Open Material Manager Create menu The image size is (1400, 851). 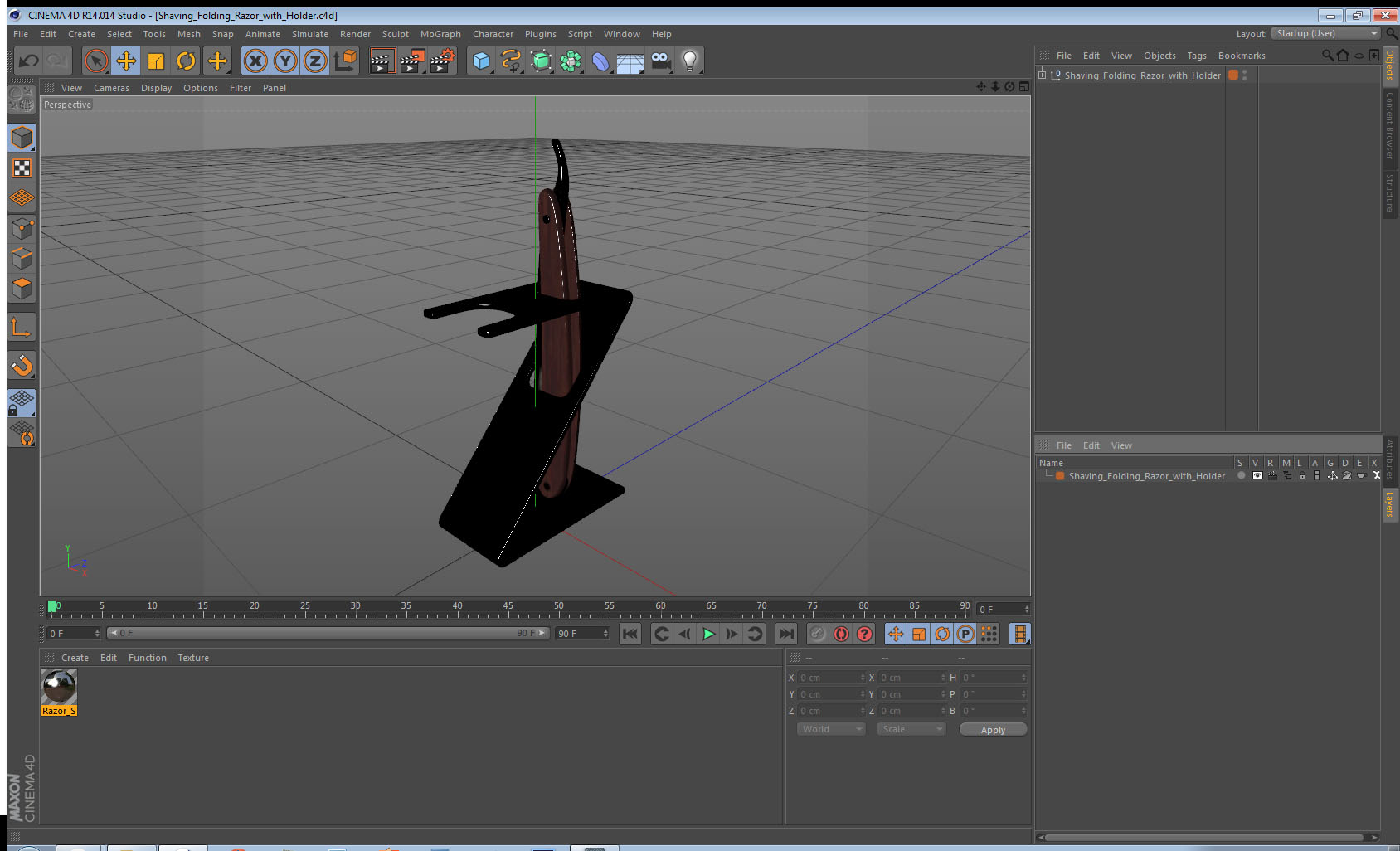75,658
